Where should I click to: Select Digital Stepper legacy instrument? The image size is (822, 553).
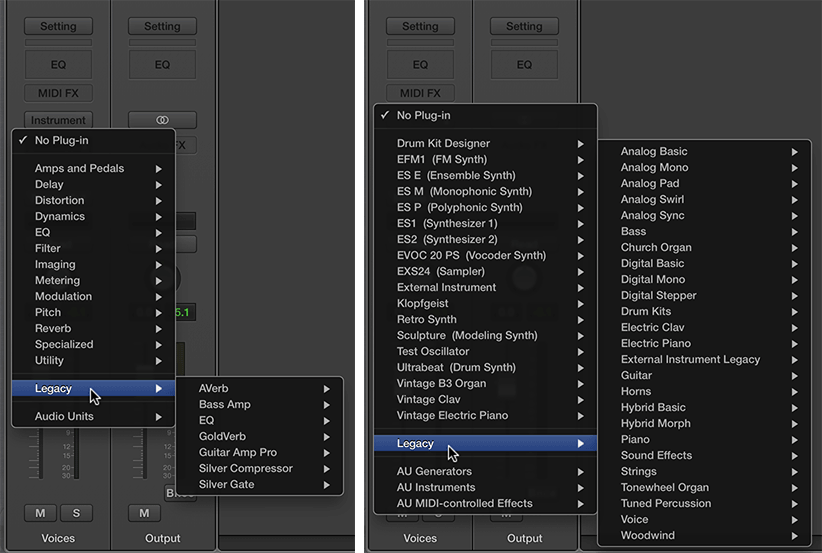click(x=704, y=296)
